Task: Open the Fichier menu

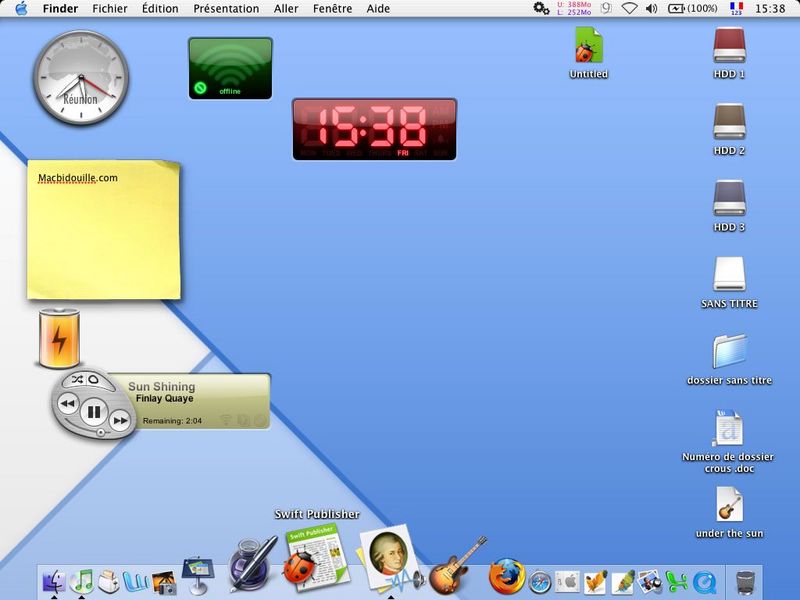Action: pos(110,9)
